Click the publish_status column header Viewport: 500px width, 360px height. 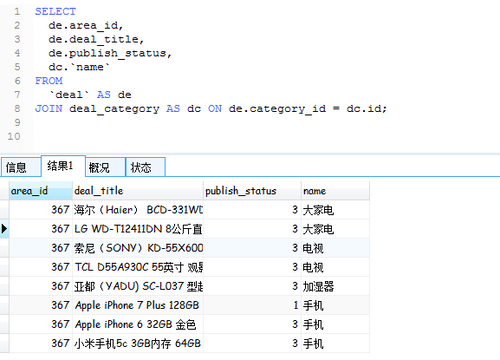point(252,191)
